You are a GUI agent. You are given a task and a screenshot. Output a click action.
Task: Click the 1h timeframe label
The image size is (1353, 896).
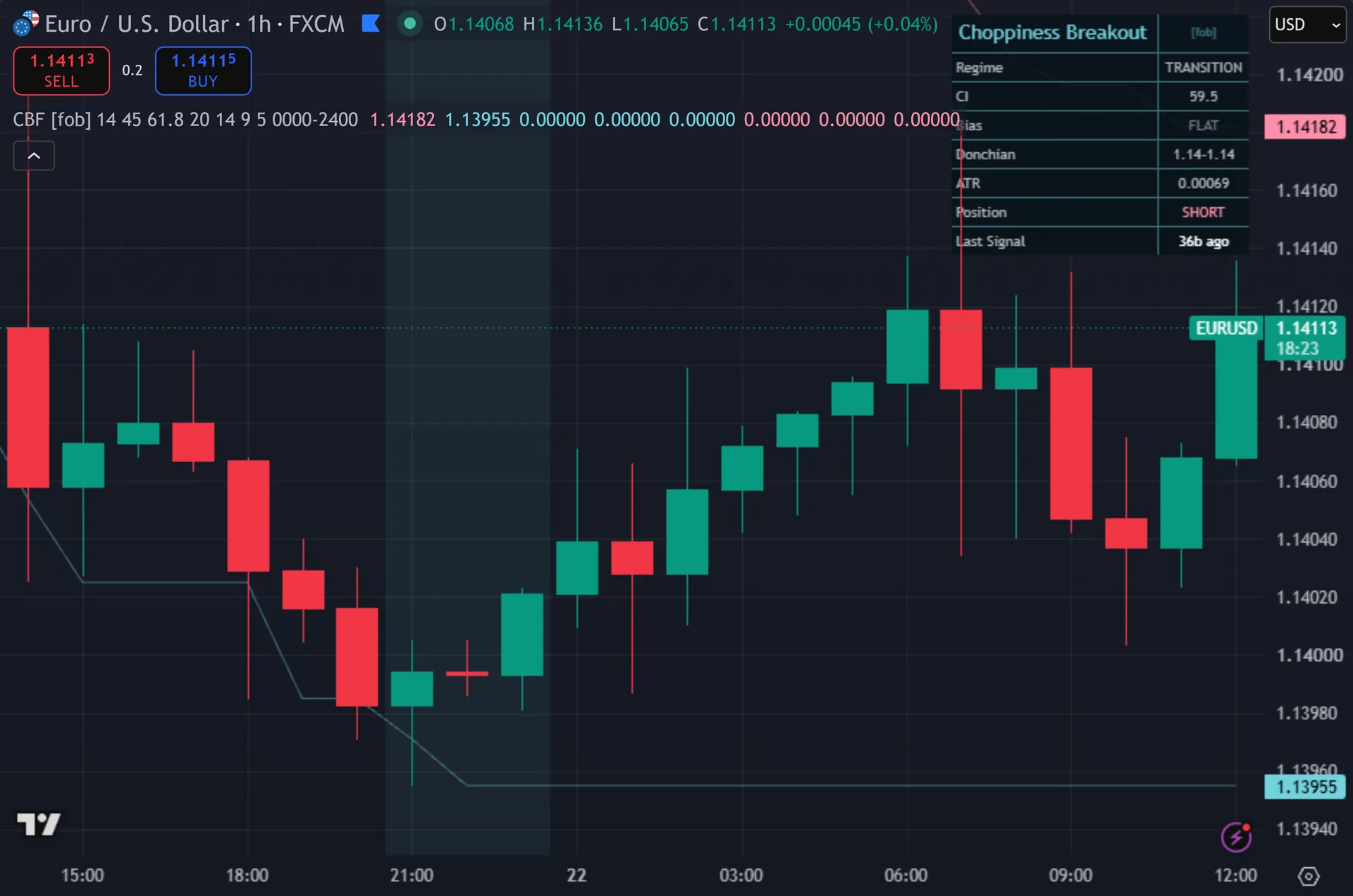click(x=259, y=24)
